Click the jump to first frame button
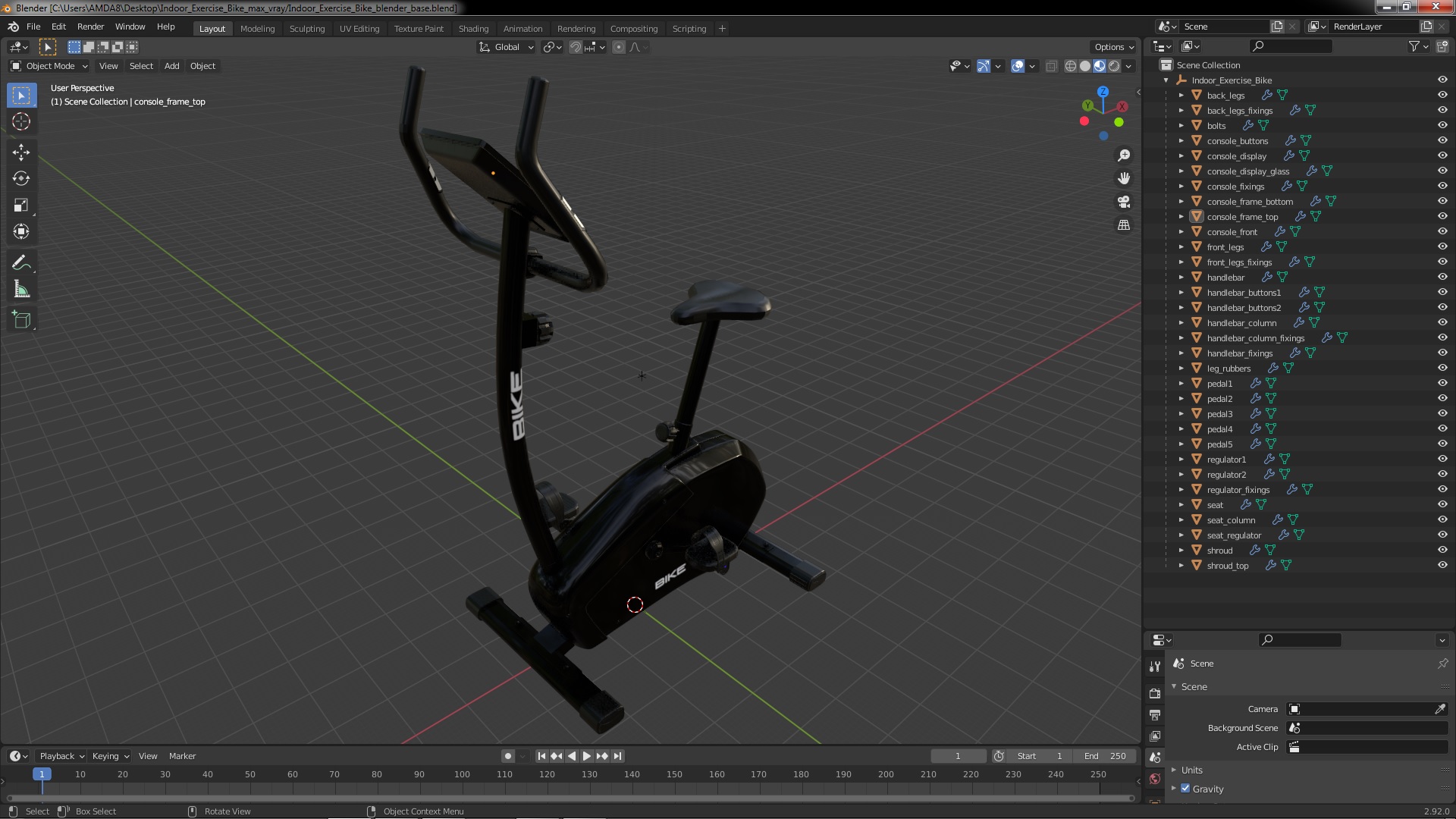The image size is (1456, 819). [541, 756]
